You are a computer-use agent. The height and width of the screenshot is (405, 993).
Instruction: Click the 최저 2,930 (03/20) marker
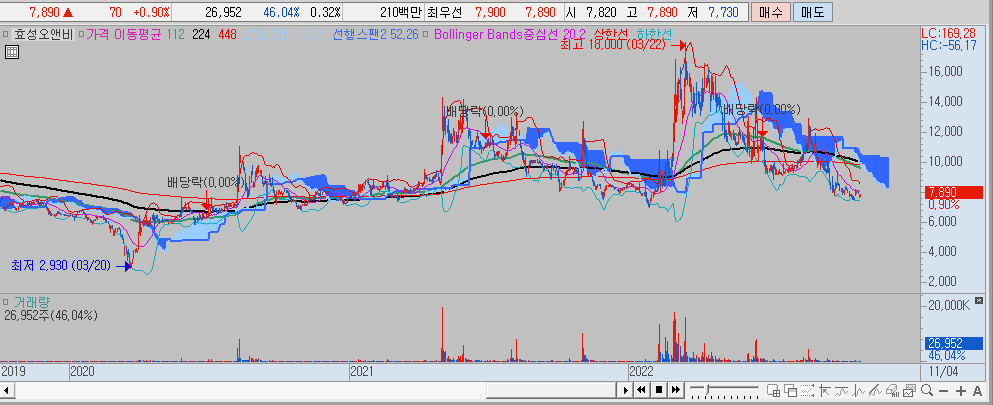click(x=62, y=266)
